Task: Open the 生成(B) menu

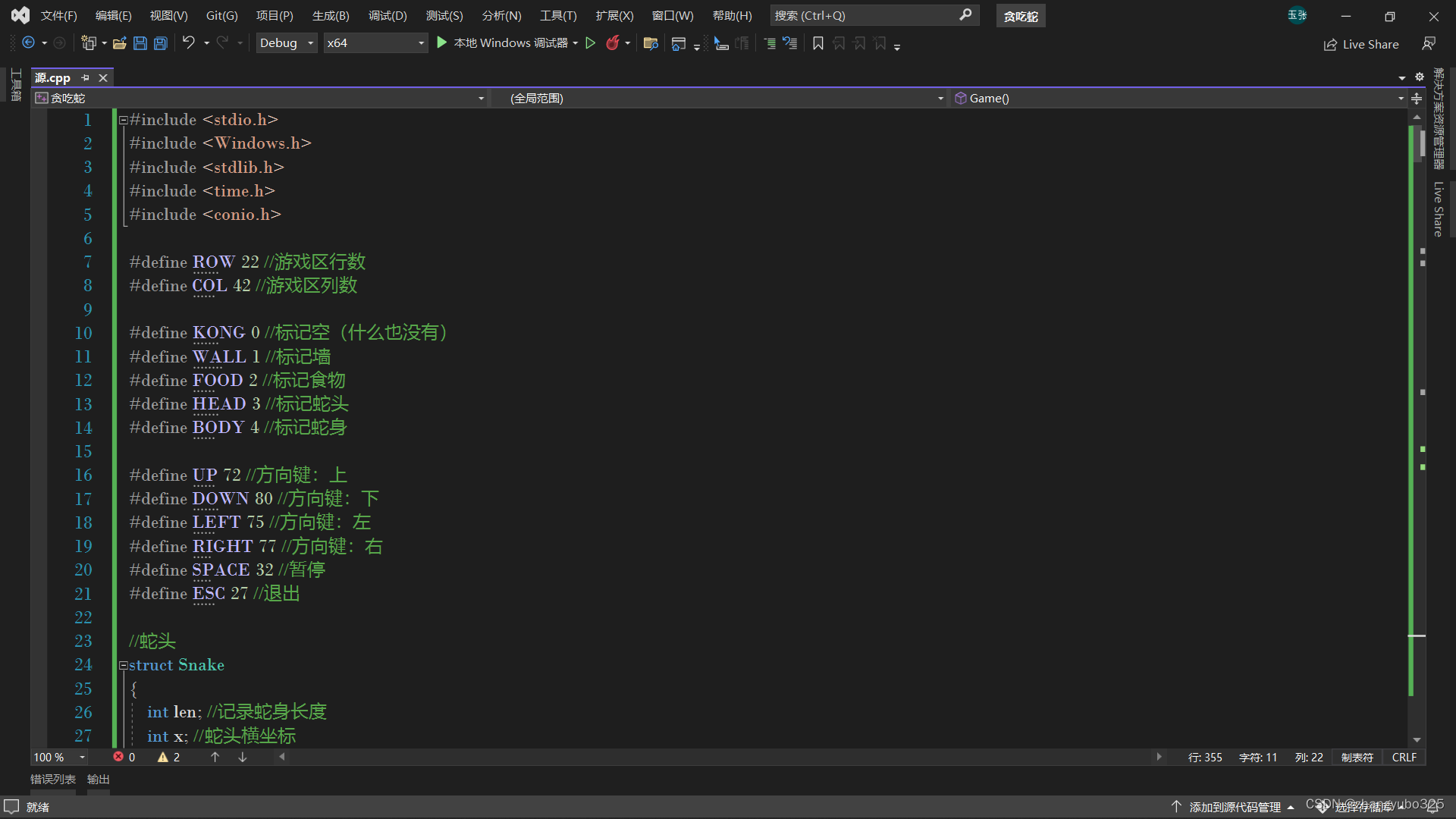Action: click(x=331, y=15)
